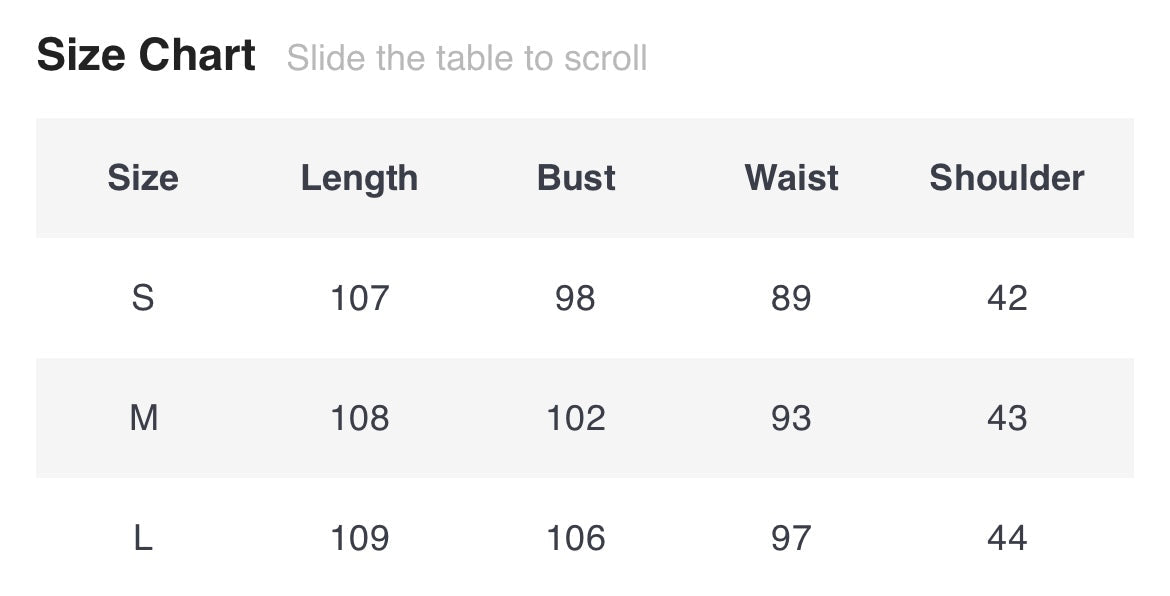Viewport: 1170px width, 596px height.
Task: Select the waist value 89 in S row
Action: [x=791, y=298]
